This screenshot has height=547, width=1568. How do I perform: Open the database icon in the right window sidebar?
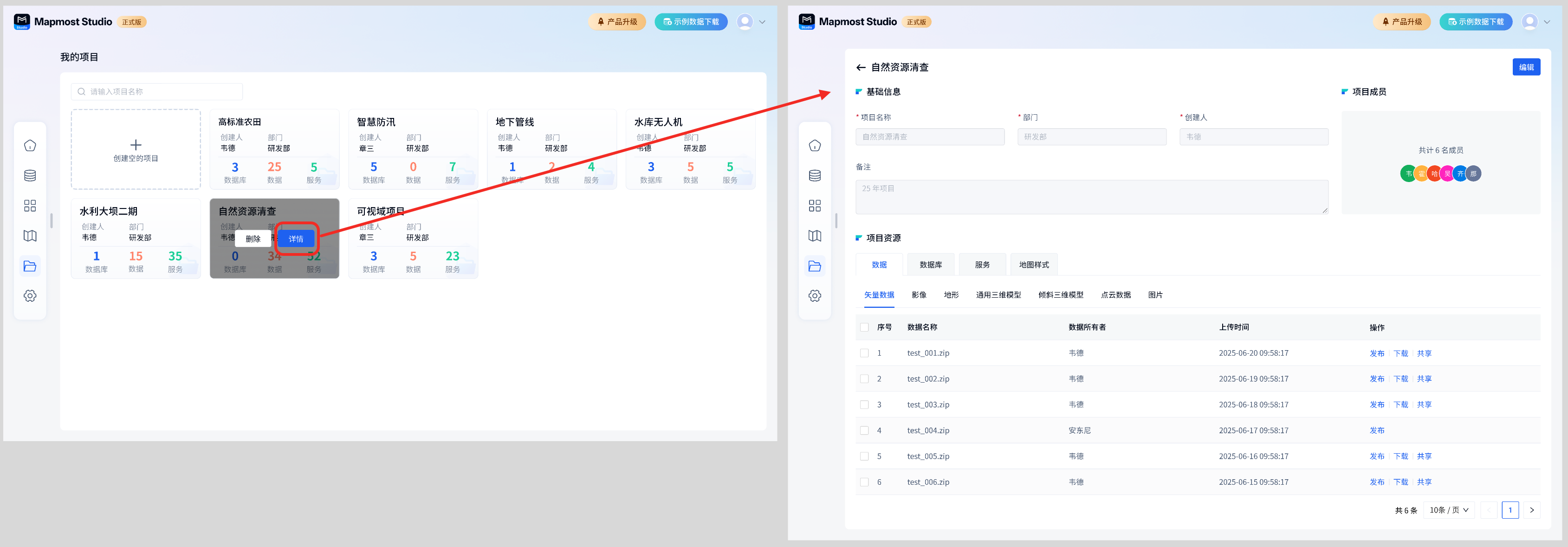[x=815, y=176]
